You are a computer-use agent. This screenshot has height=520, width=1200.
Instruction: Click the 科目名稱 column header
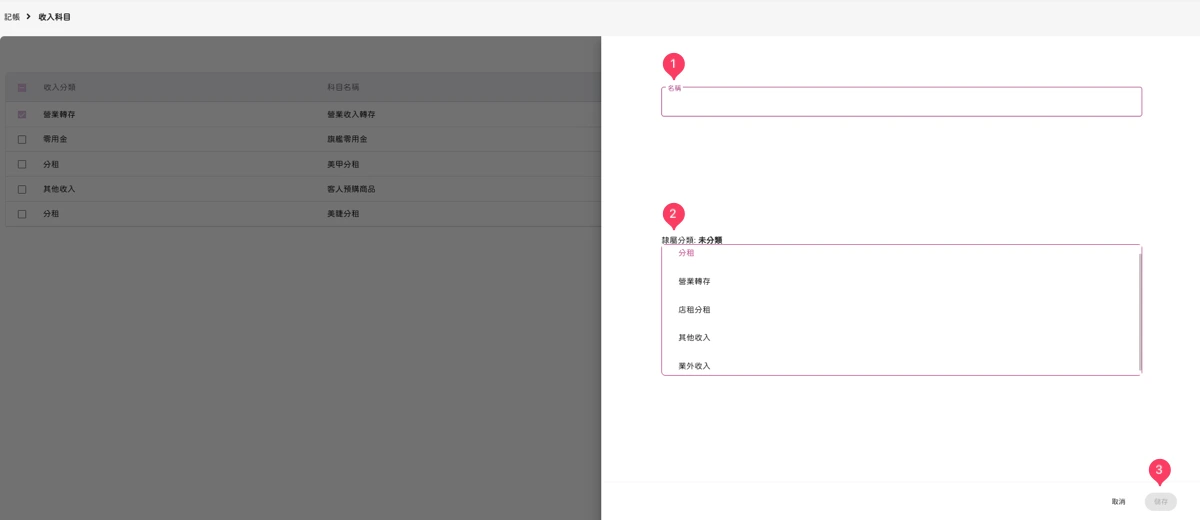(x=343, y=88)
